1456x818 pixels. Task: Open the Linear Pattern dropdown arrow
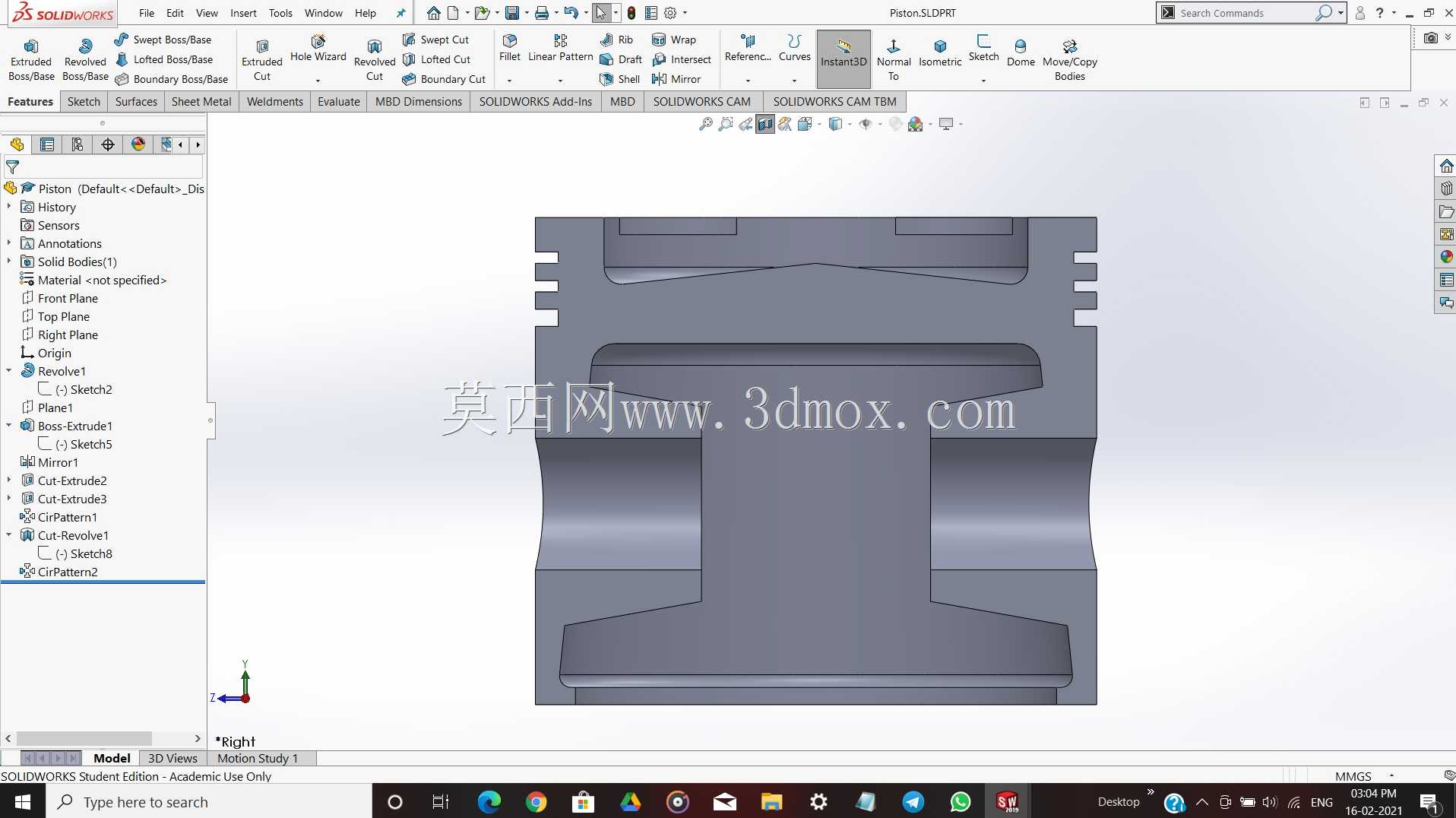(561, 80)
